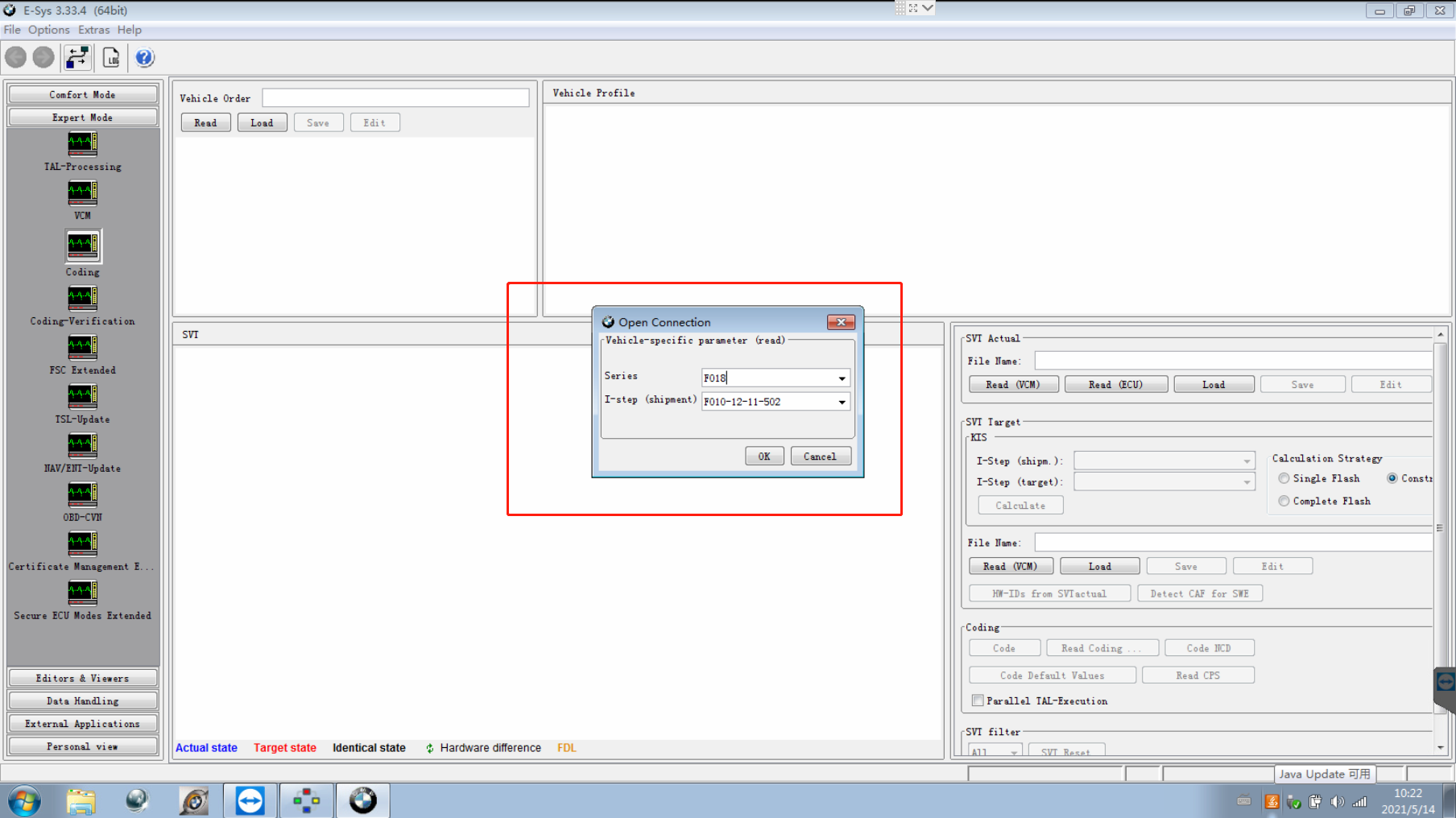The height and width of the screenshot is (818, 1456).
Task: Click SVT Actual Load button
Action: pos(1214,384)
